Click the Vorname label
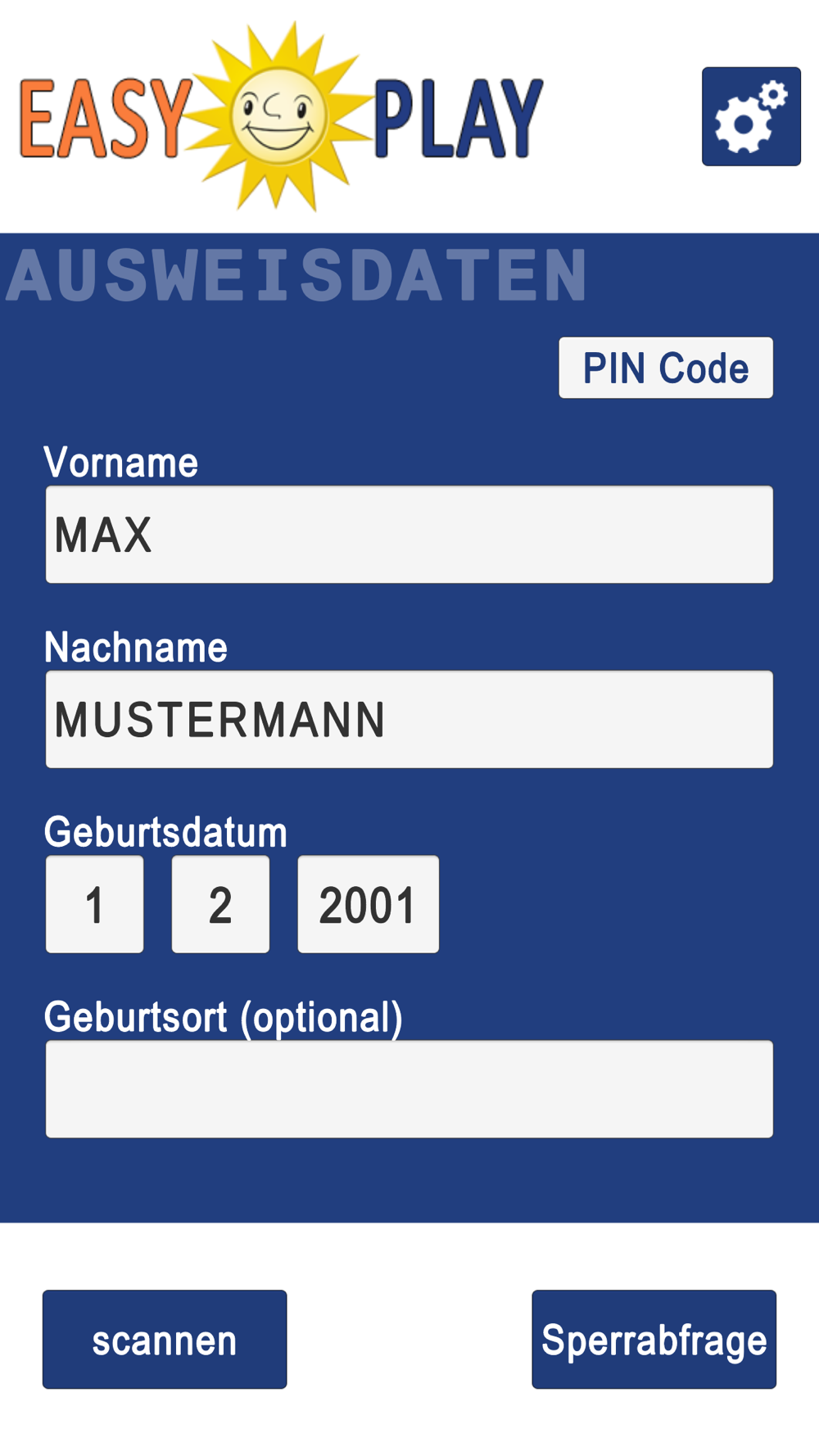 pyautogui.click(x=120, y=463)
